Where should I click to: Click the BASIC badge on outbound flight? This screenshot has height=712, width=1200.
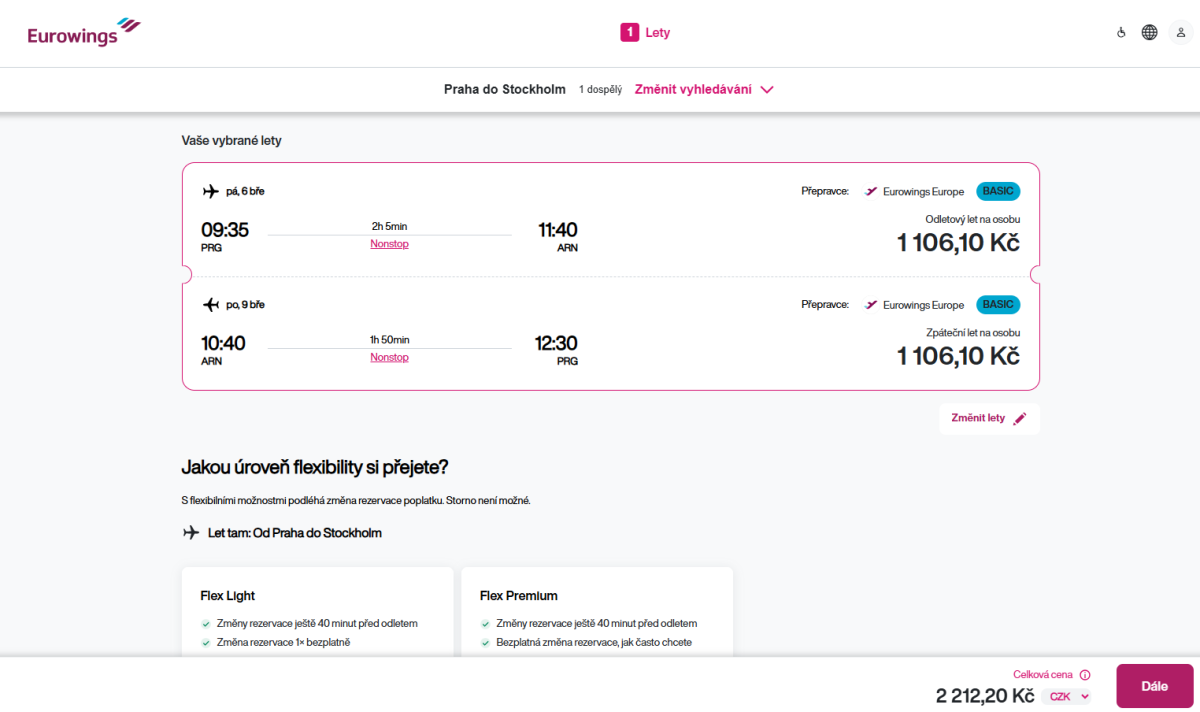click(997, 191)
